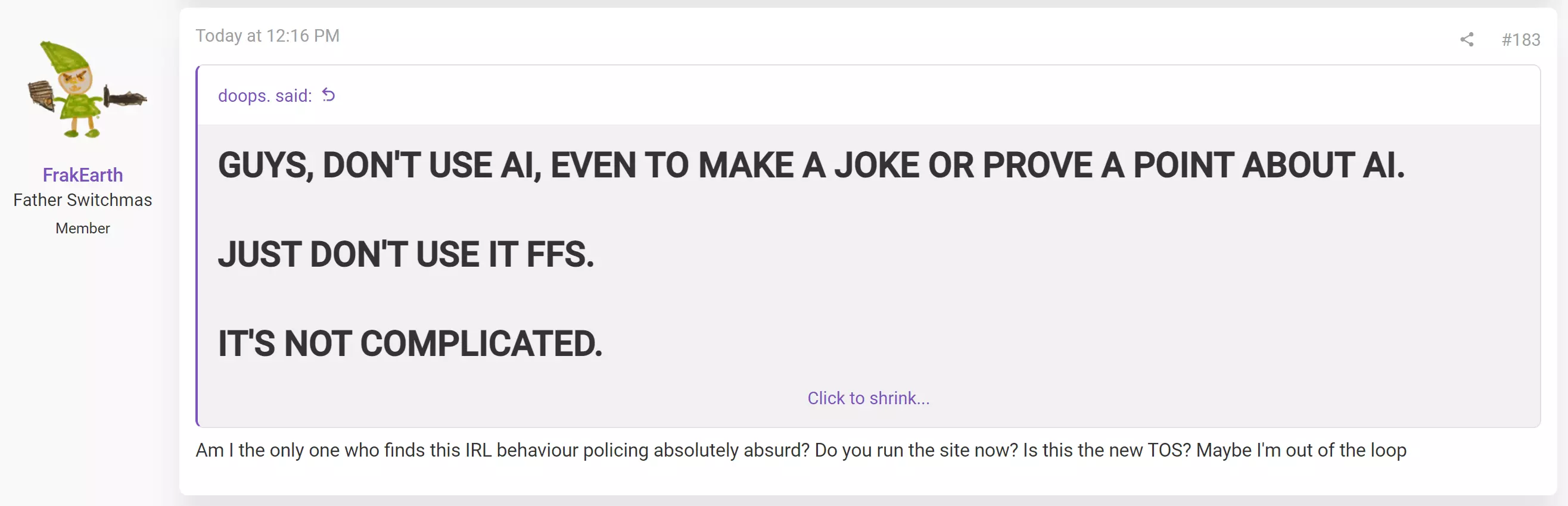This screenshot has width=1568, height=506.
Task: Click the gray quote body background area
Action: point(1035,292)
